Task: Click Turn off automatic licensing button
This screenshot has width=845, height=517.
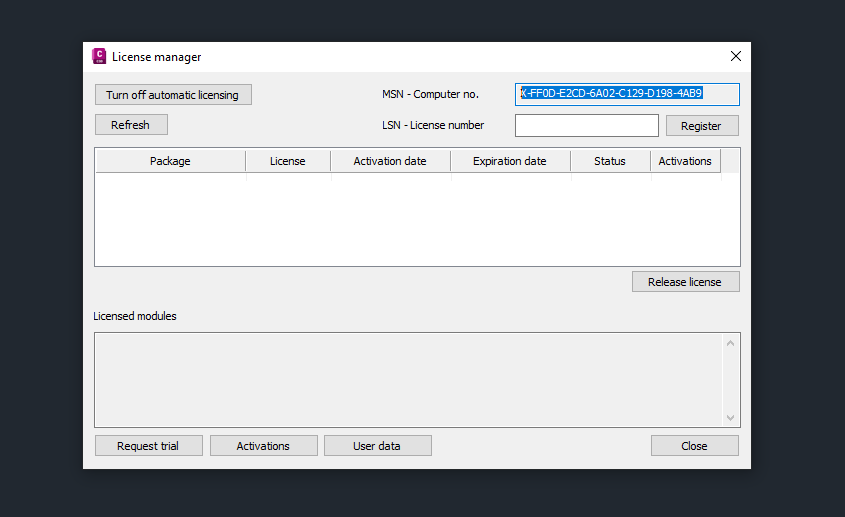Action: click(173, 95)
